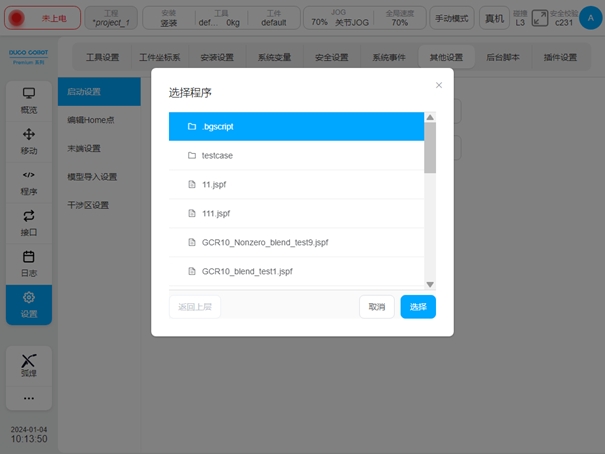Close the 选择程序 dialog with X
The image size is (605, 454).
438,85
